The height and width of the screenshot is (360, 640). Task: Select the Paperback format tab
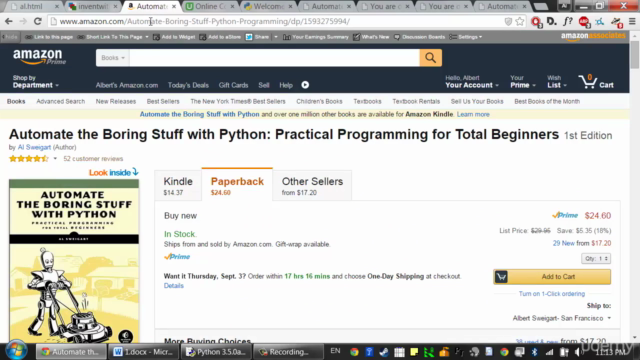[x=237, y=185]
